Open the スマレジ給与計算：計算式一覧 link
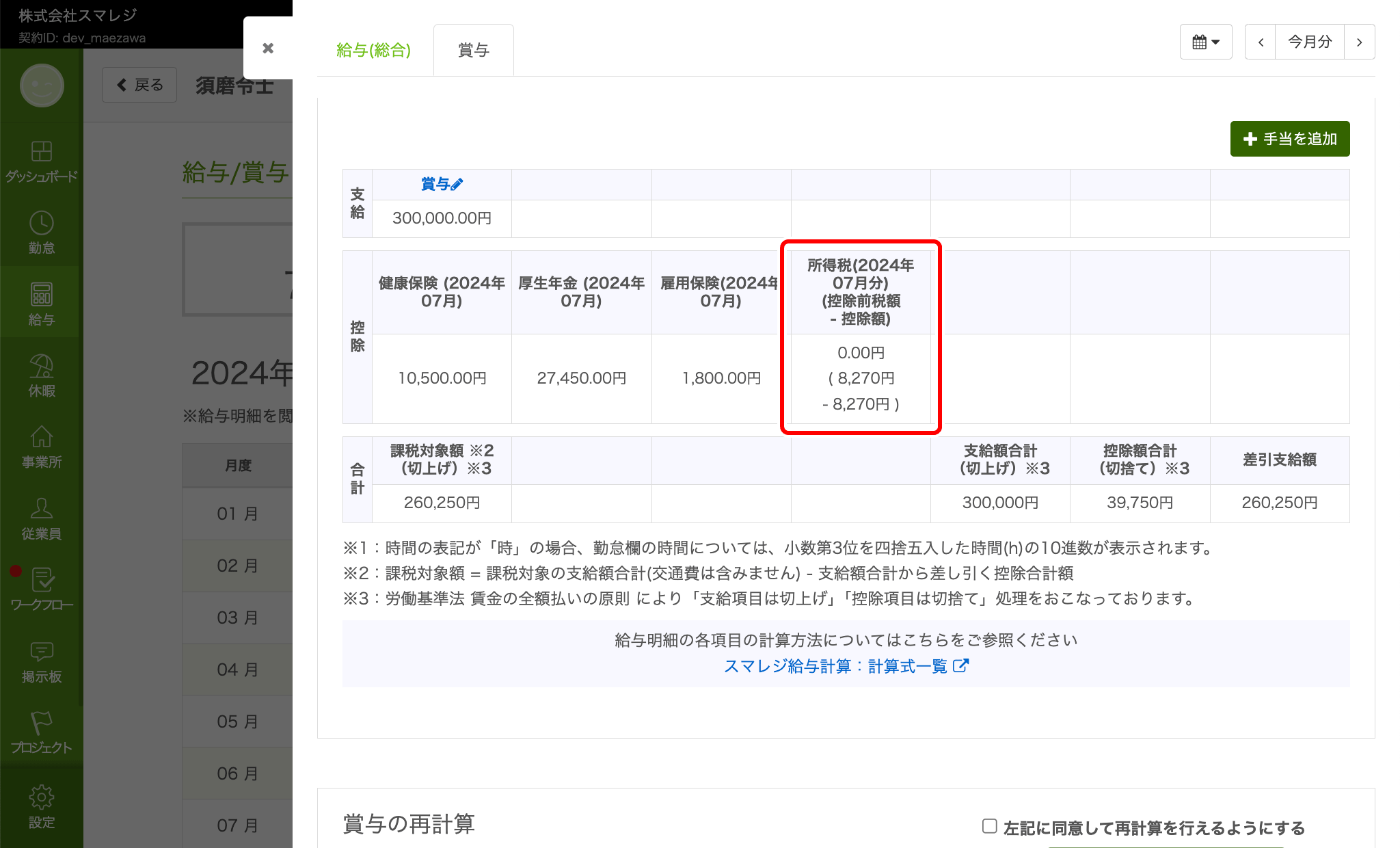 pyautogui.click(x=846, y=666)
